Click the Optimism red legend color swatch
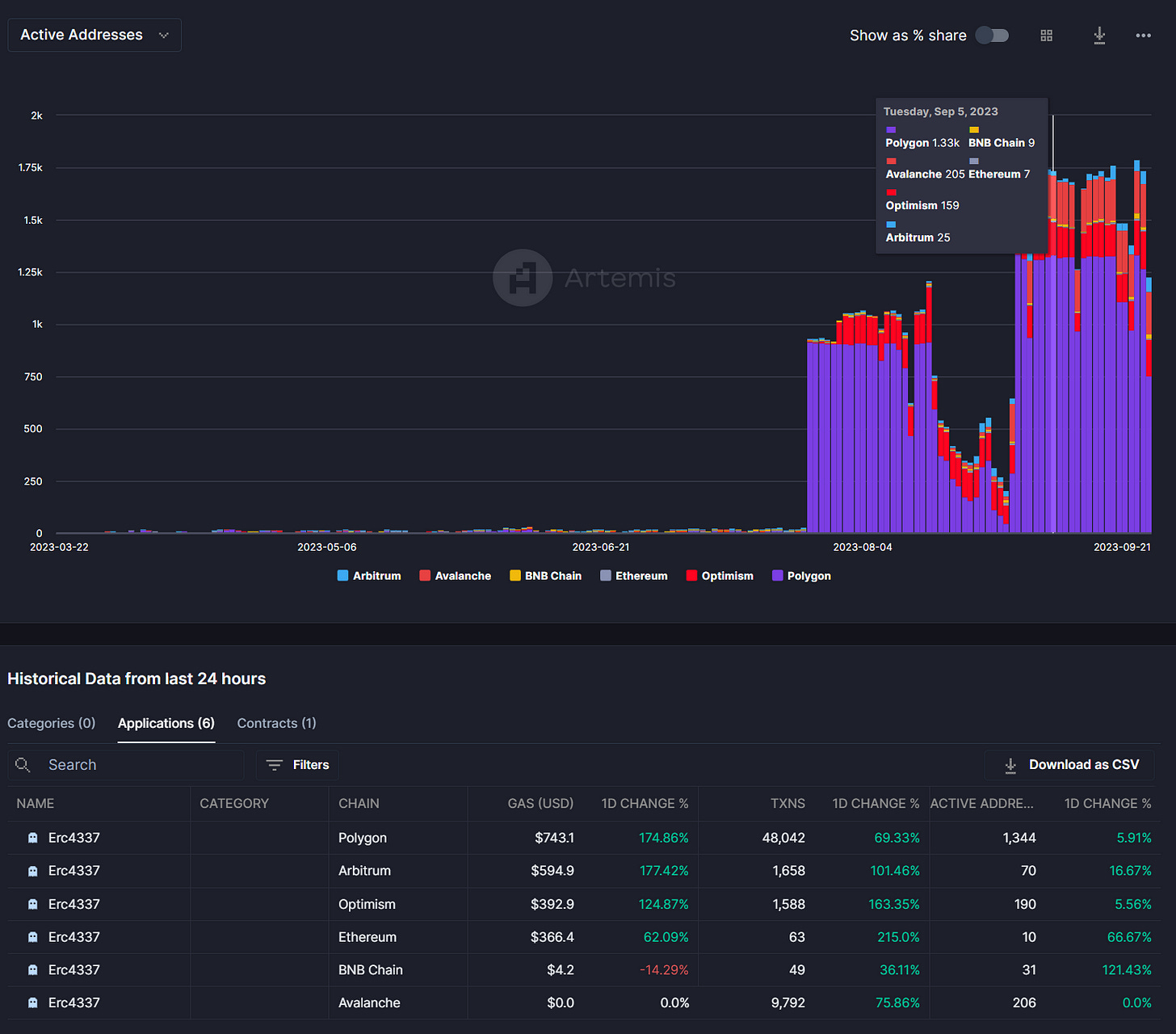The image size is (1176, 1034). point(691,576)
